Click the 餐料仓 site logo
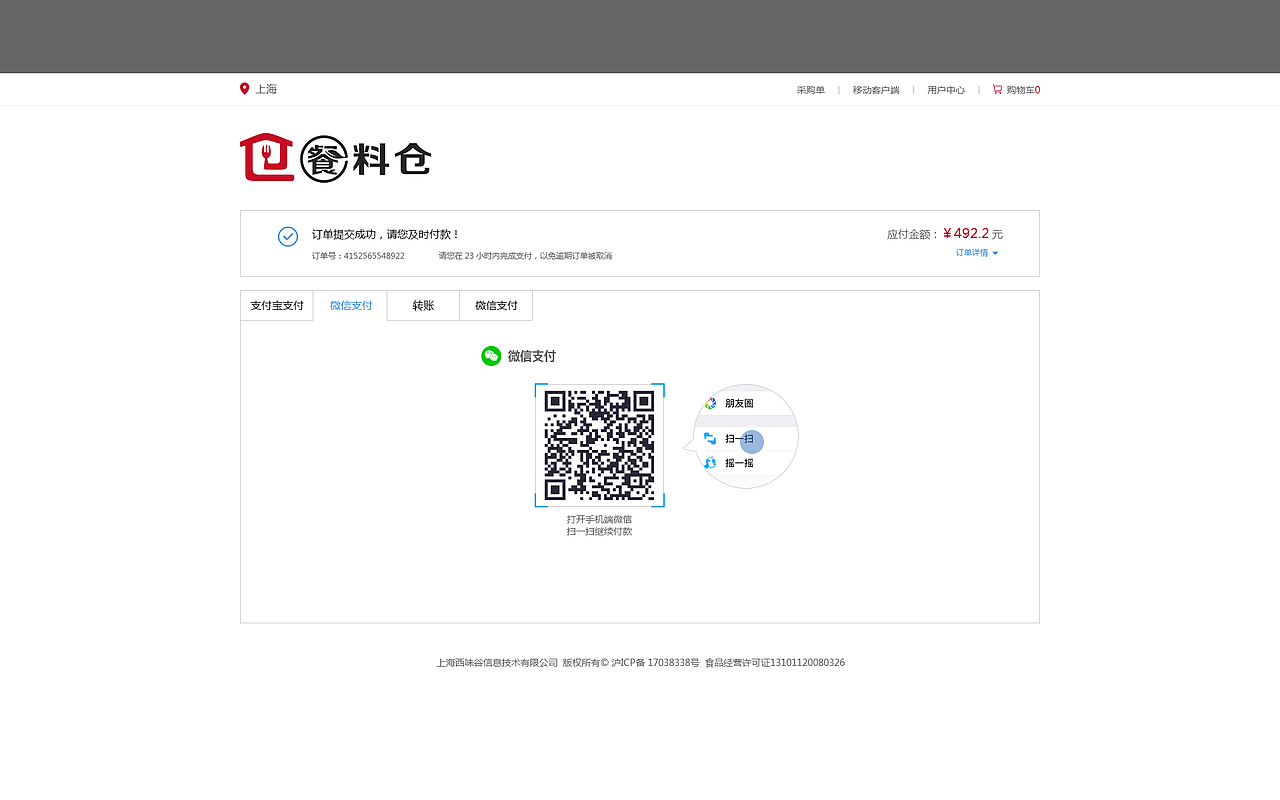Viewport: 1280px width, 800px height. pyautogui.click(x=336, y=158)
